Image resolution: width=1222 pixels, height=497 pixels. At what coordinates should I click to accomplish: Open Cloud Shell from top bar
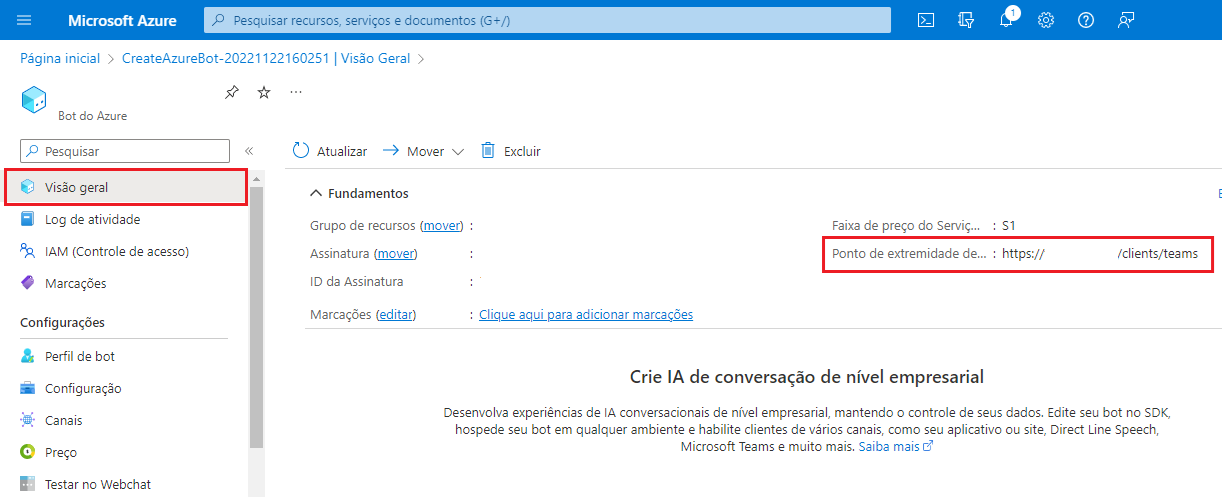tap(926, 20)
